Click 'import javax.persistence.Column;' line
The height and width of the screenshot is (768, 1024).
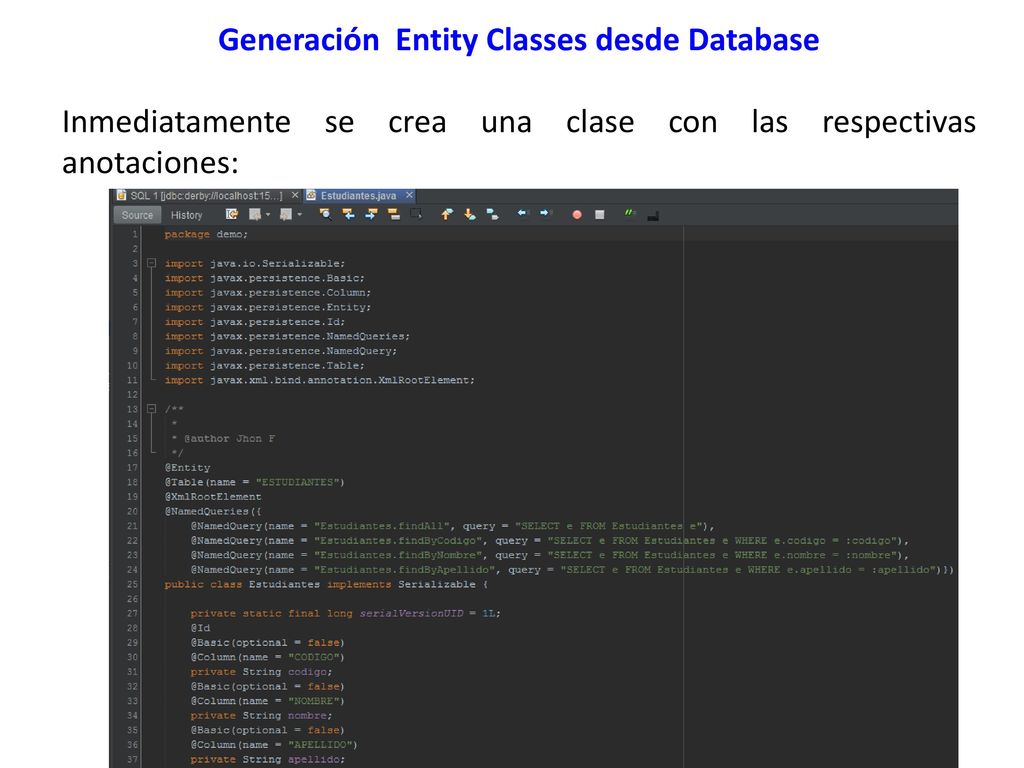pyautogui.click(x=268, y=293)
